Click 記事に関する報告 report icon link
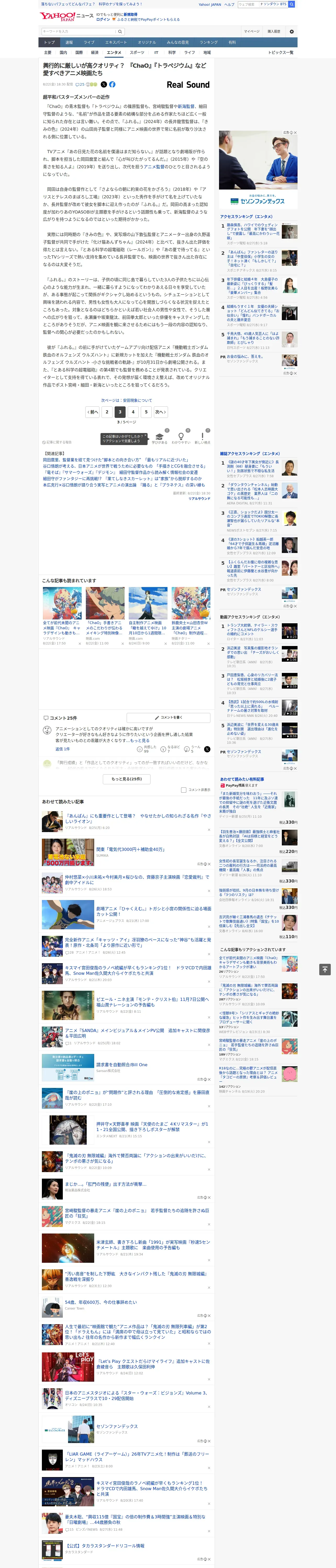 [x=57, y=442]
